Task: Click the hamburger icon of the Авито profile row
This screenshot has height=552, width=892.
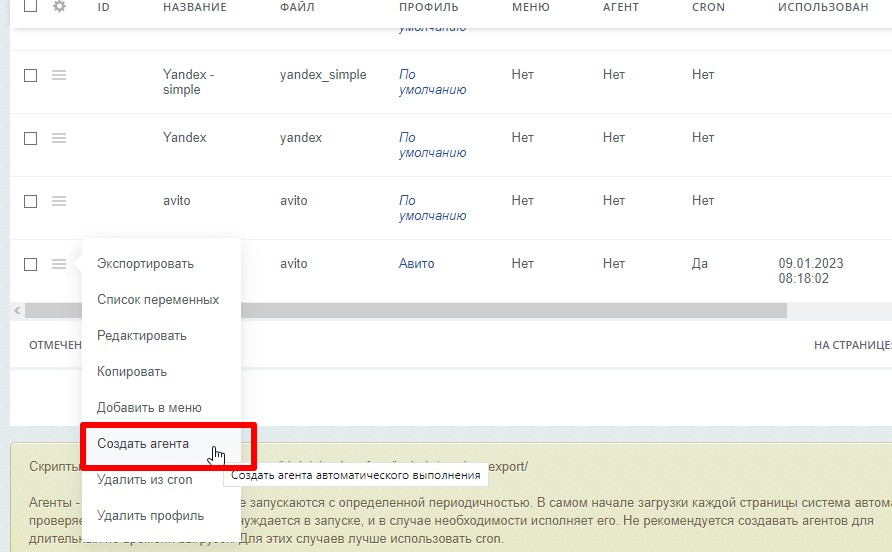Action: [x=59, y=264]
